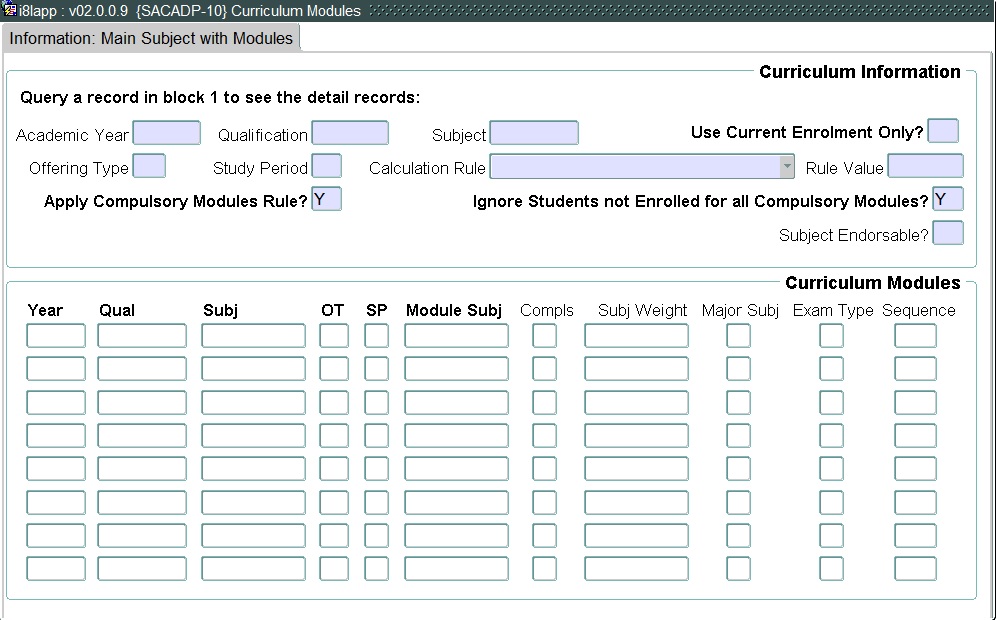Select the Use Current Enrolment Only field
The image size is (997, 620).
click(943, 132)
